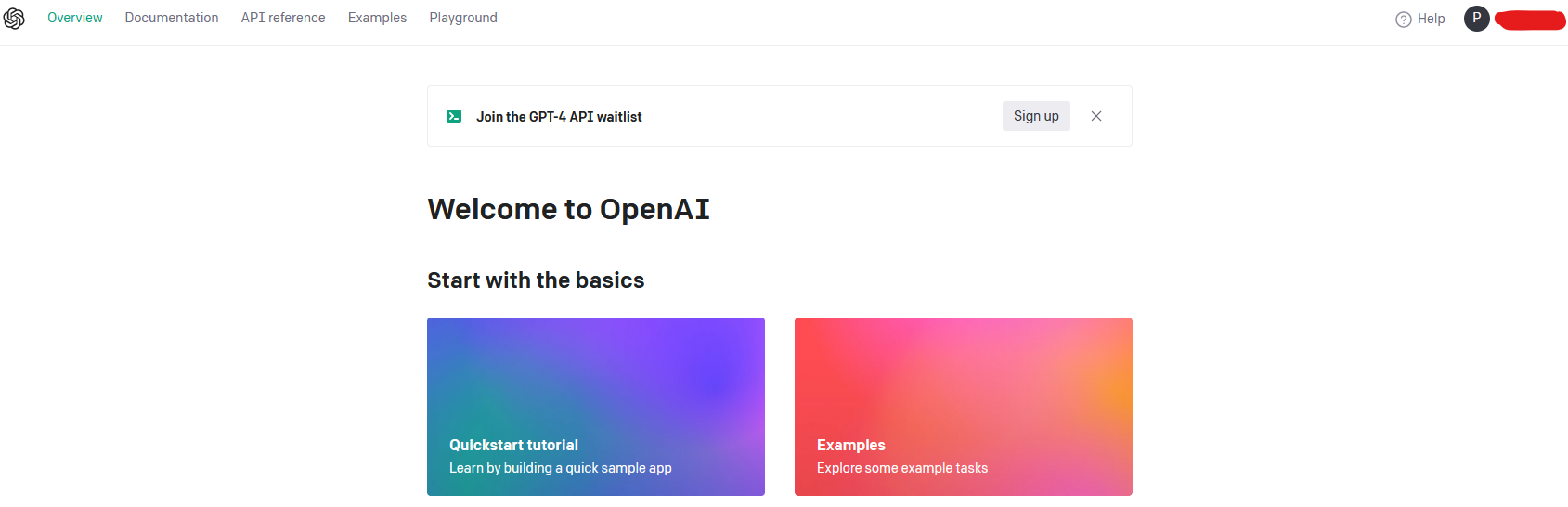1568x507 pixels.
Task: Dismiss the GPT-4 waitlist banner
Action: (1096, 116)
